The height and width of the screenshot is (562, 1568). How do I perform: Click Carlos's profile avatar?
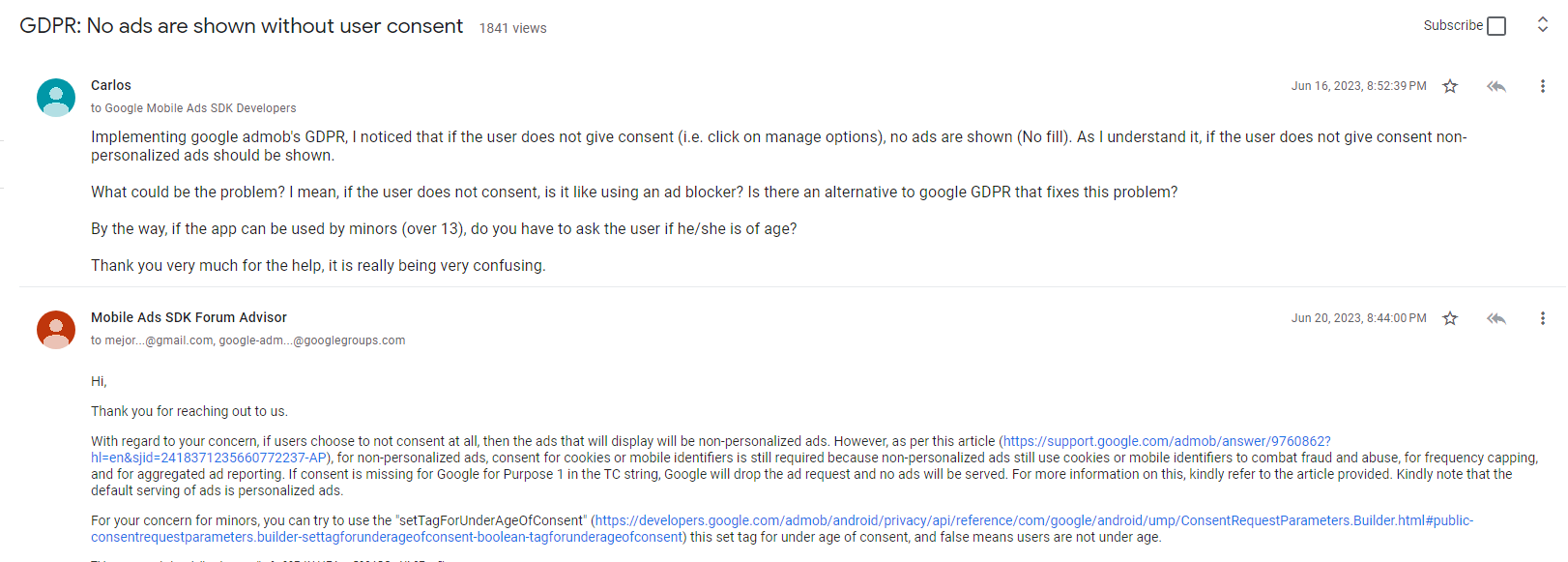click(55, 97)
